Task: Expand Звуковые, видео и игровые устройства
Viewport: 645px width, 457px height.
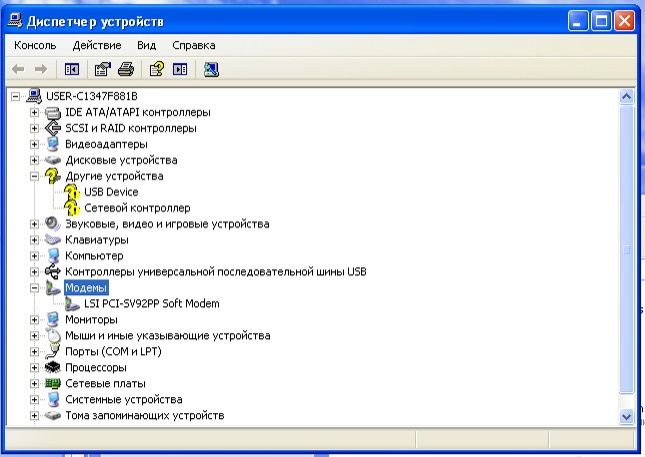Action: 35,224
